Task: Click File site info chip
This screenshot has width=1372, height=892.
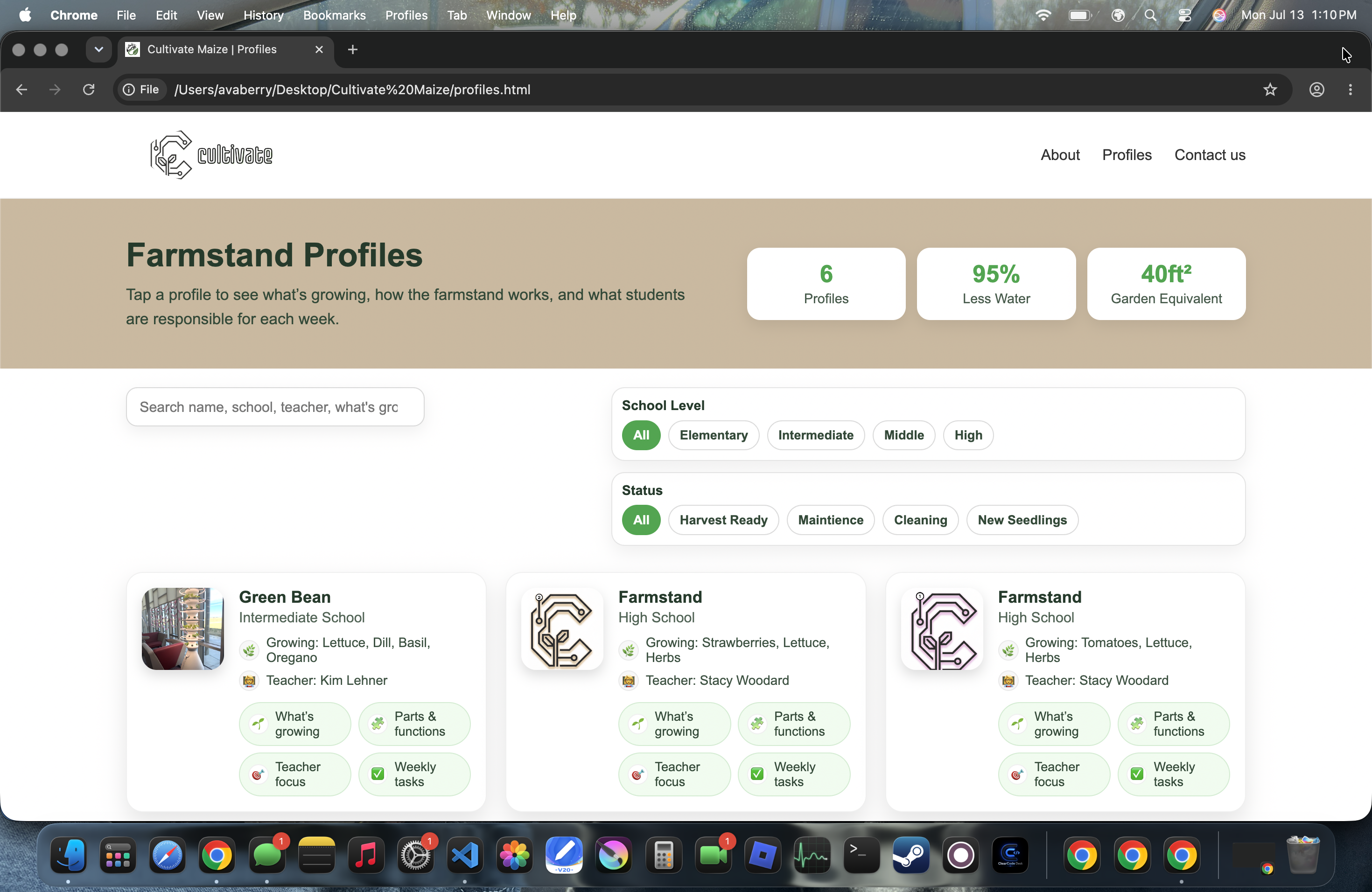Action: [x=141, y=90]
